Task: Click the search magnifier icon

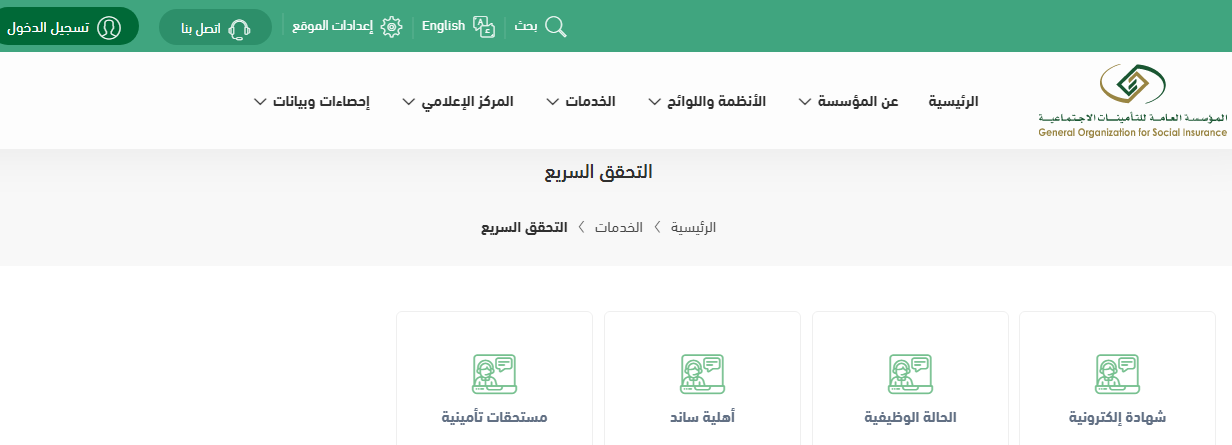Action: tap(556, 27)
